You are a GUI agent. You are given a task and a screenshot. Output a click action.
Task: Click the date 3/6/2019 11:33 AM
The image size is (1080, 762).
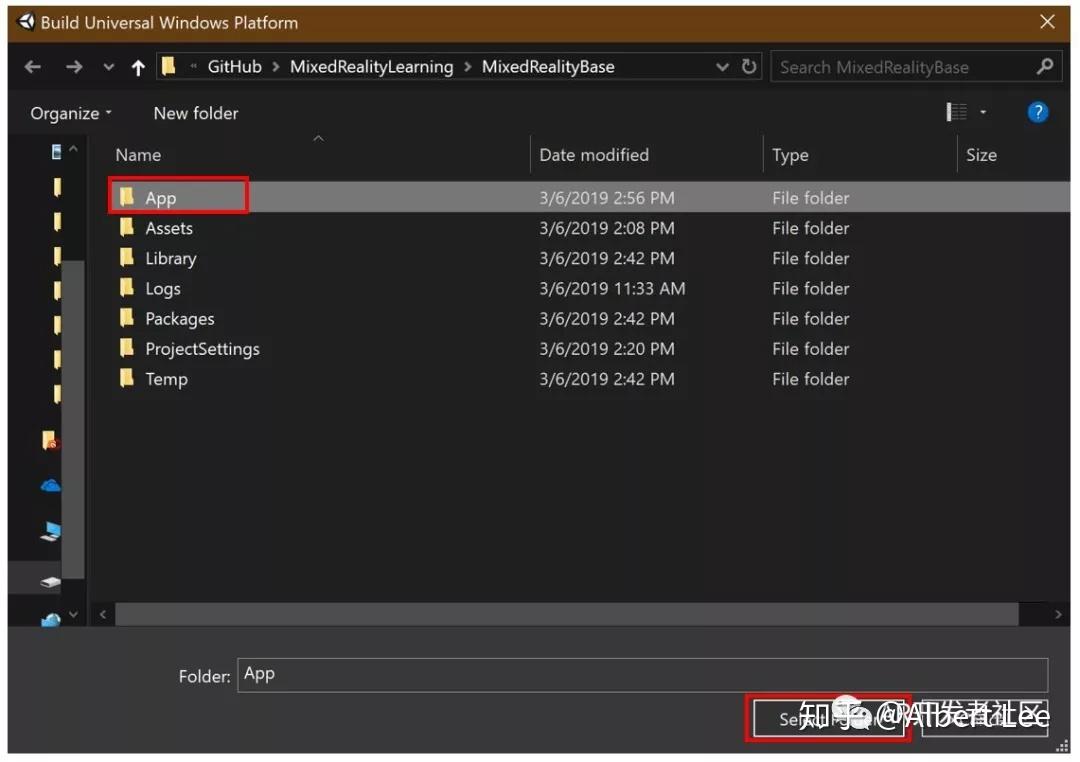[612, 289]
